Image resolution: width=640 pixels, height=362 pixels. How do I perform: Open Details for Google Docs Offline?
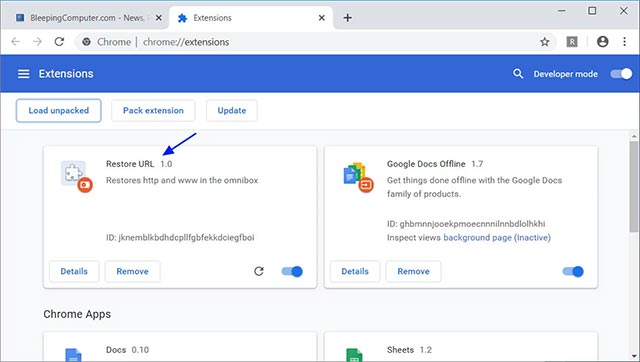(355, 271)
